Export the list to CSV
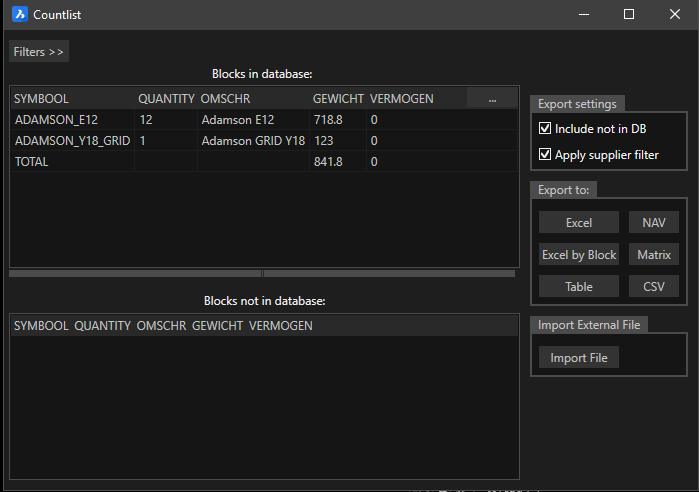 [x=654, y=286]
